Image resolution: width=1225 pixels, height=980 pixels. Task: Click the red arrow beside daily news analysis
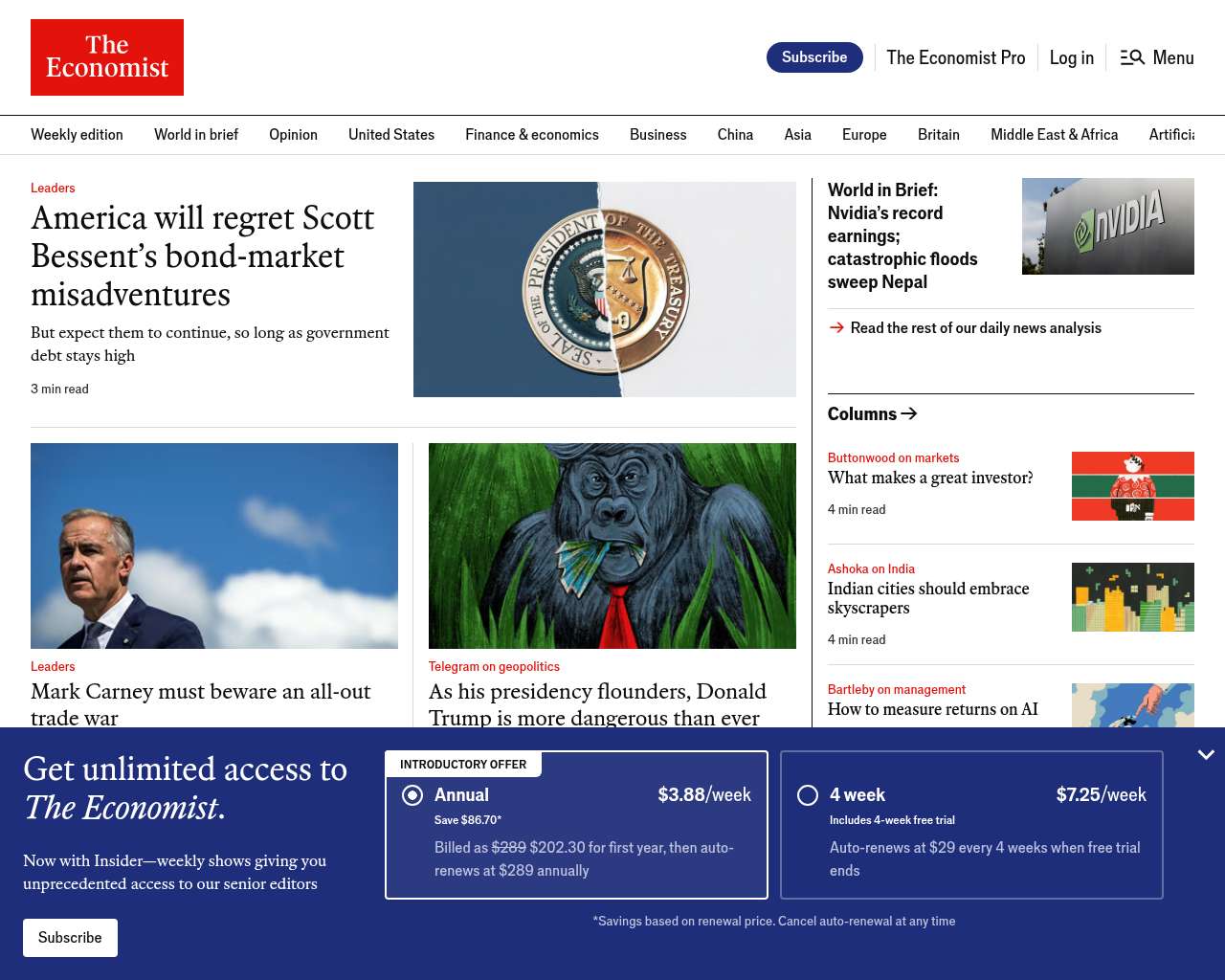pyautogui.click(x=836, y=327)
